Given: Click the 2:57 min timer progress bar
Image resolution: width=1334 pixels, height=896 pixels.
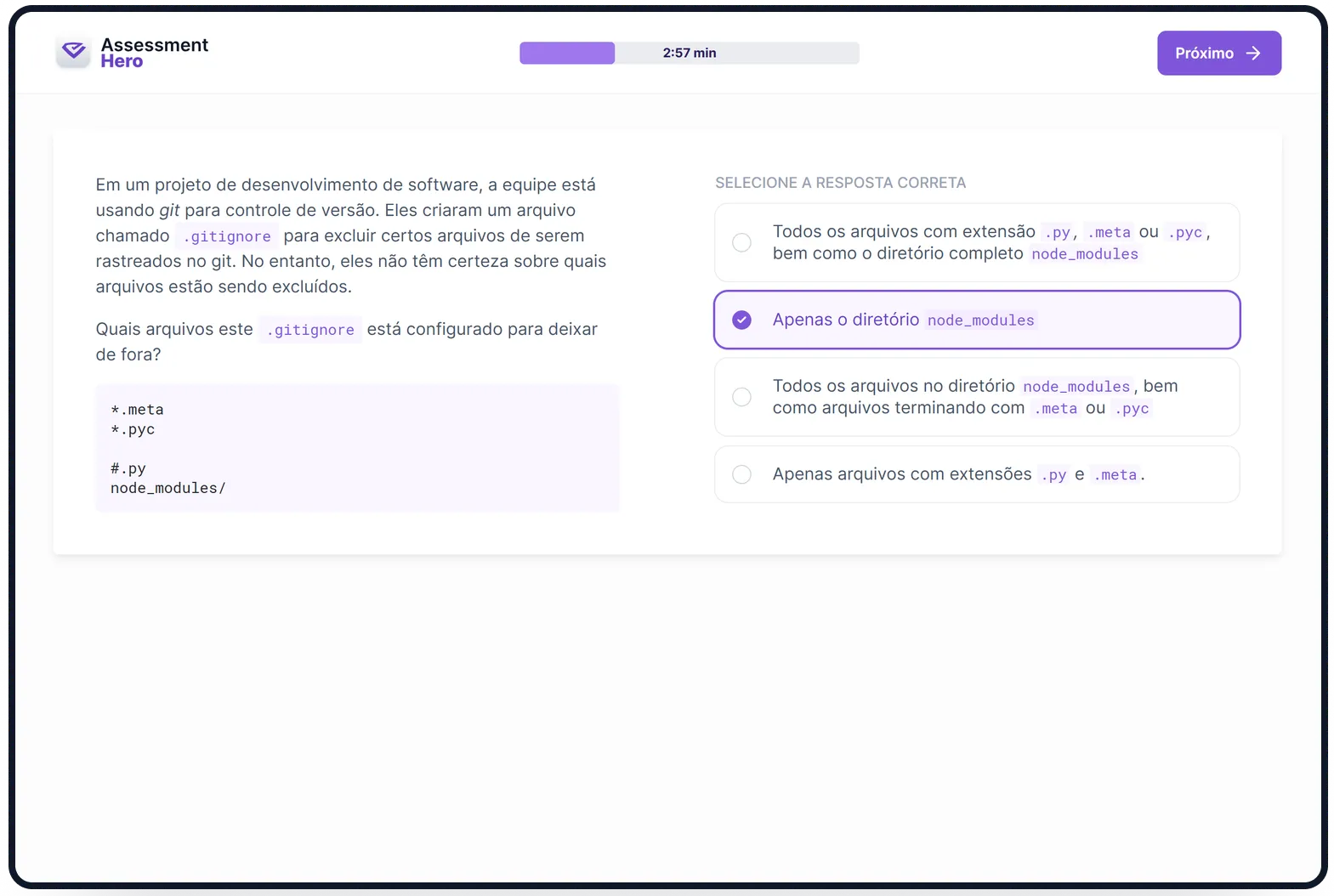Looking at the screenshot, I should tap(690, 53).
